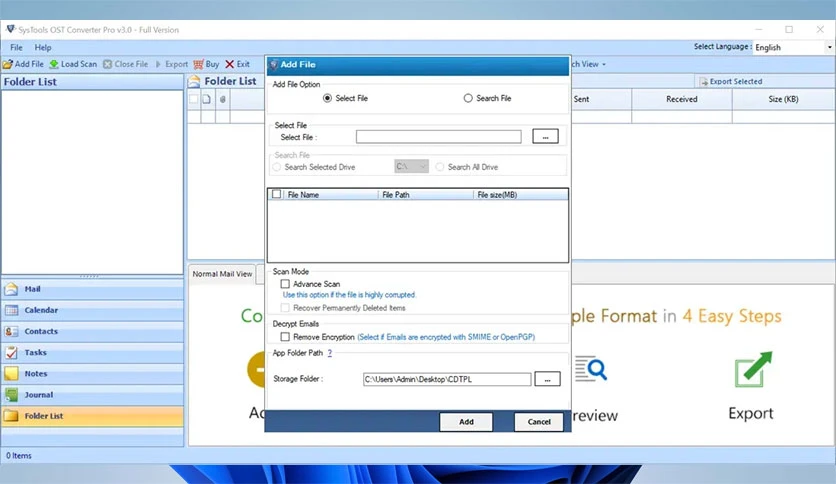Click the red Exit icon

tap(230, 64)
